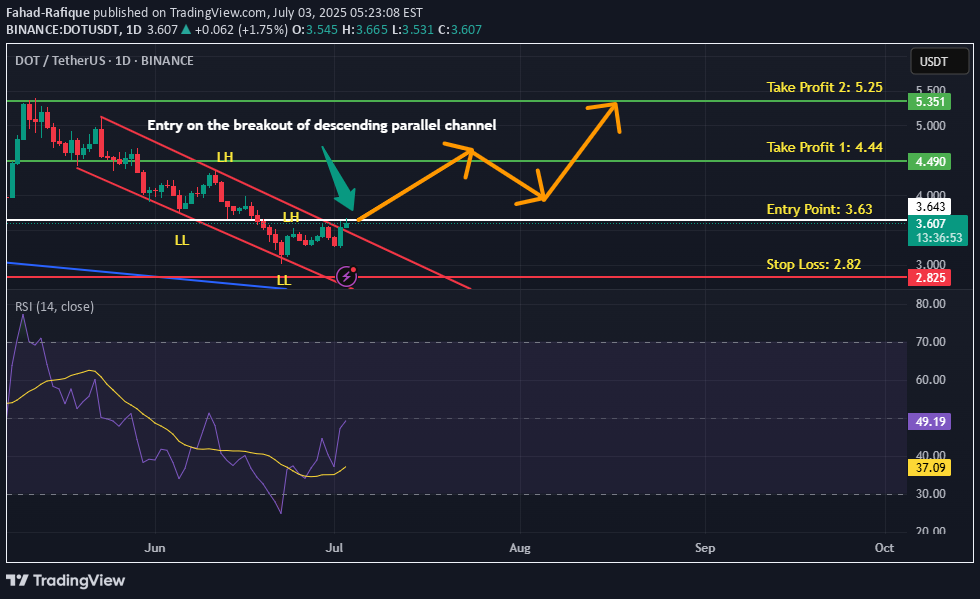The image size is (980, 599).
Task: Click the BINANCE:DOTUSDT symbol header
Action: pyautogui.click(x=63, y=29)
